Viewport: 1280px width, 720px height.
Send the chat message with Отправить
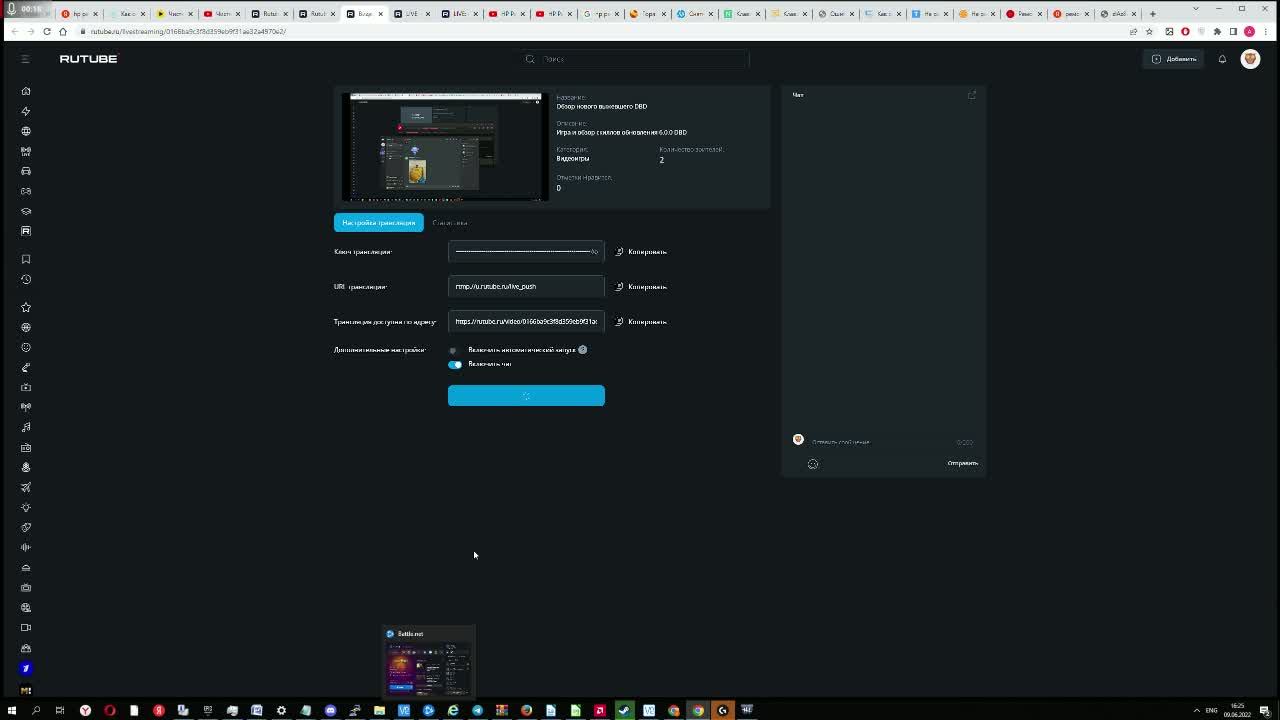click(962, 463)
